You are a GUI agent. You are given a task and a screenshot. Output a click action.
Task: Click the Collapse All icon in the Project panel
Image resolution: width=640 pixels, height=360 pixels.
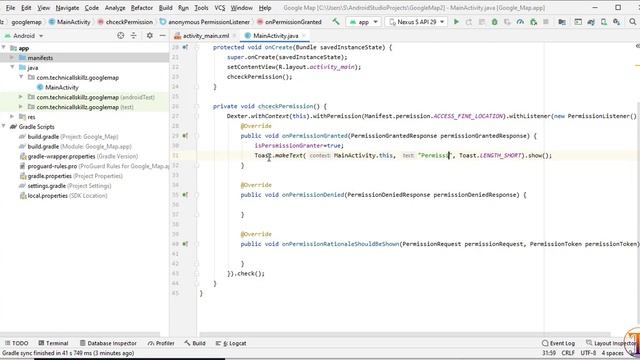[x=133, y=36]
